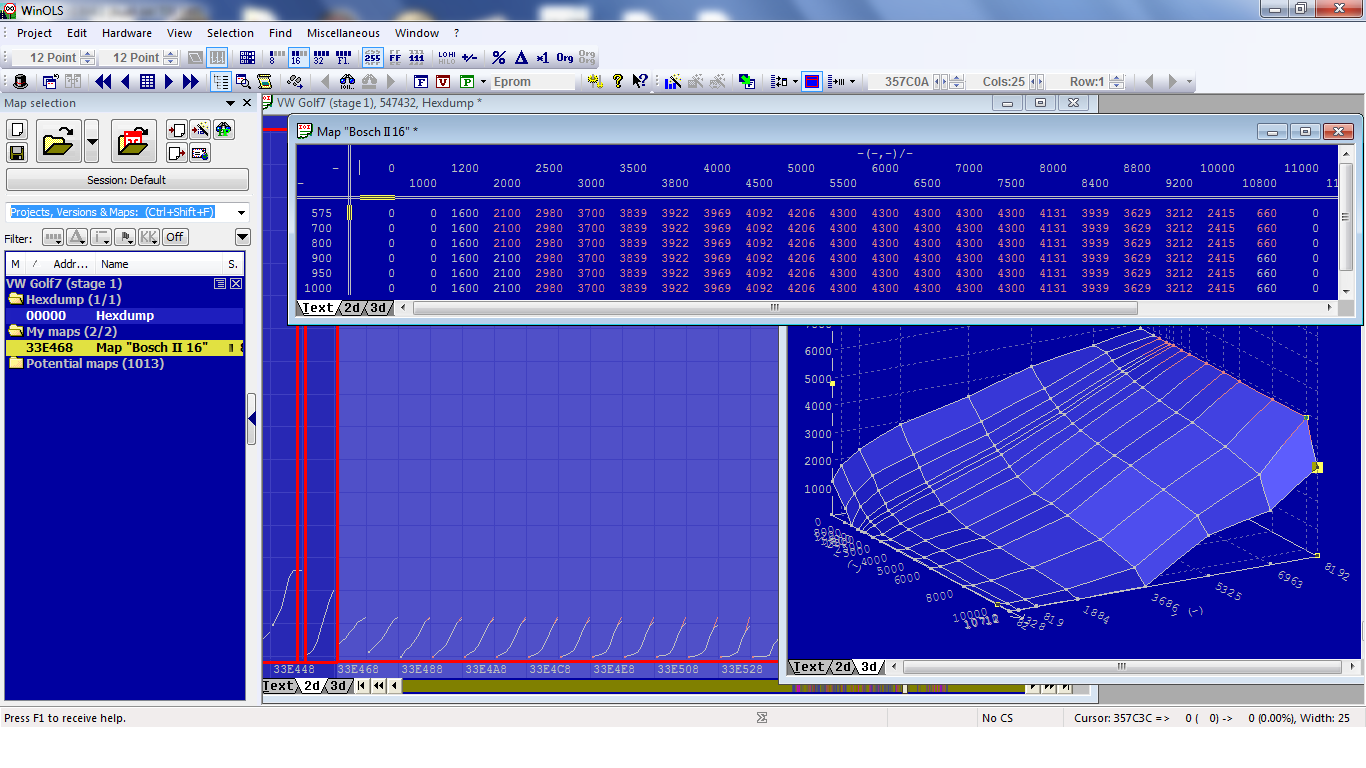Click the save floppy disk icon
1366x768 pixels.
click(x=17, y=152)
